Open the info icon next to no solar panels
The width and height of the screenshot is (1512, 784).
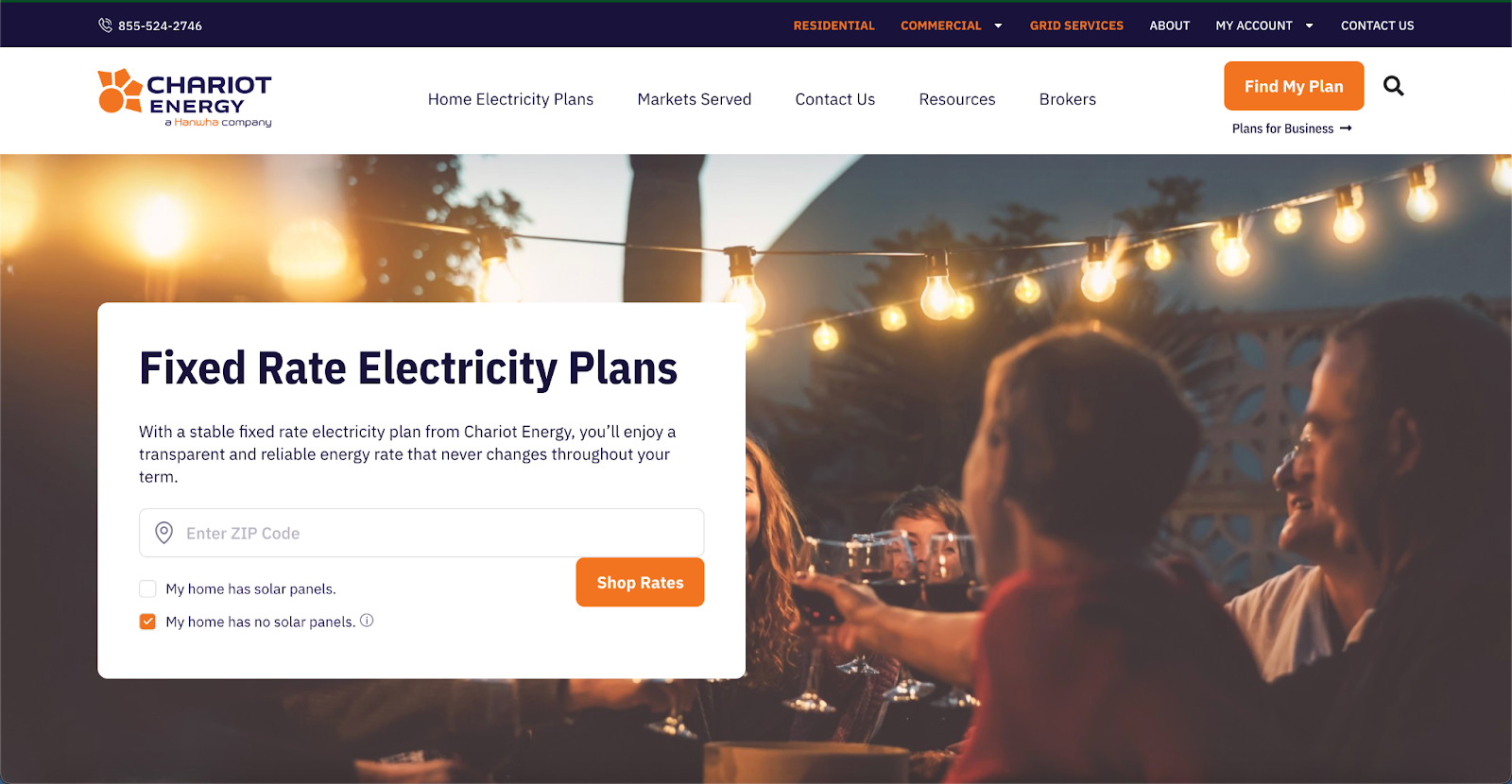click(367, 621)
